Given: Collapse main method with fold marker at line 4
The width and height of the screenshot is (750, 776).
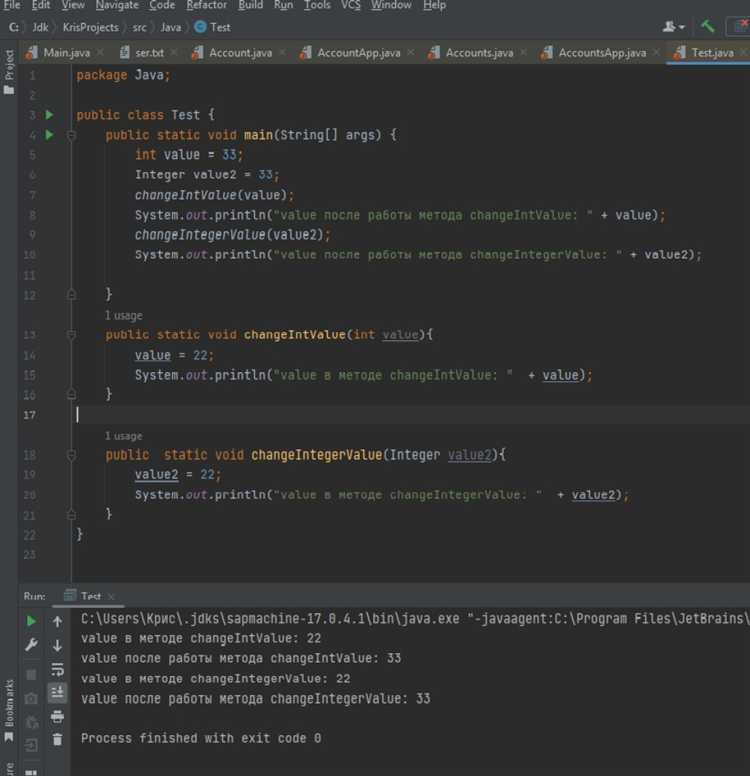Looking at the screenshot, I should [71, 135].
